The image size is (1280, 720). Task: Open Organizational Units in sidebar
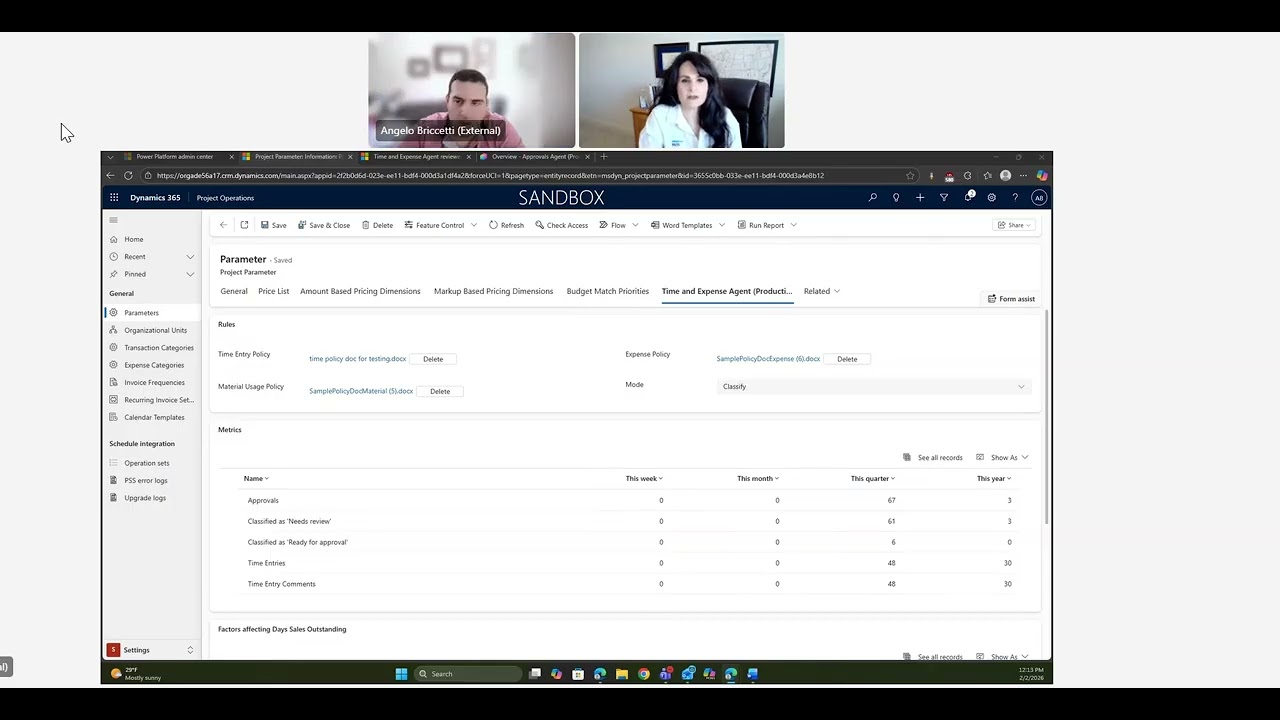tap(155, 330)
